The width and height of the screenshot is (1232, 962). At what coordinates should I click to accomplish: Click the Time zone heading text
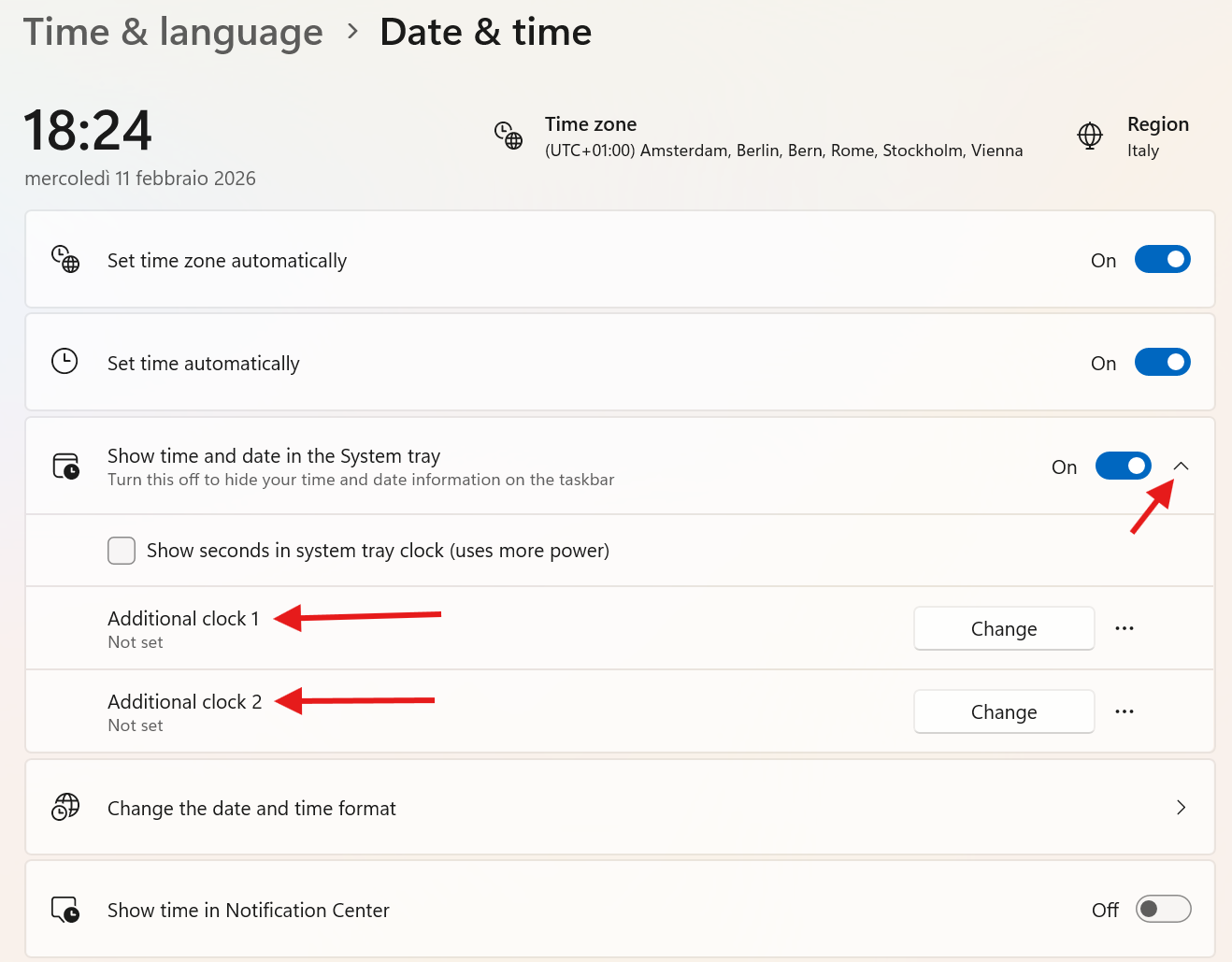(x=591, y=124)
